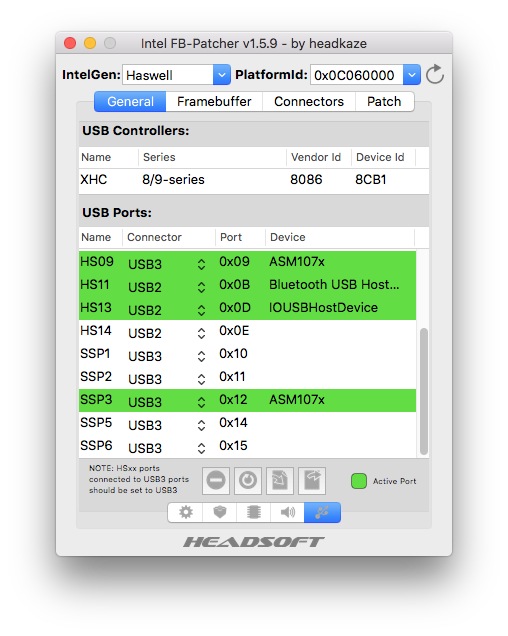
Task: Click the Device Id column header
Action: click(x=383, y=157)
